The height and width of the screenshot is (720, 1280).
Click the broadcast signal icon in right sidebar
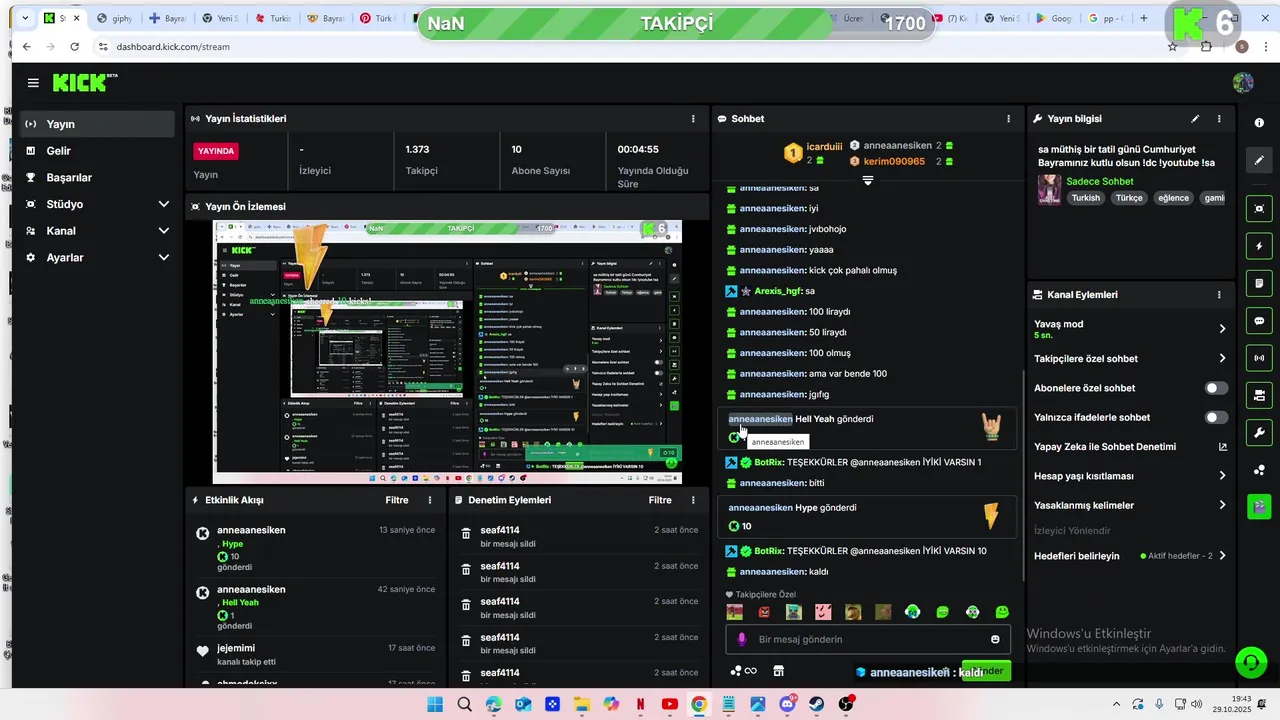(1259, 358)
